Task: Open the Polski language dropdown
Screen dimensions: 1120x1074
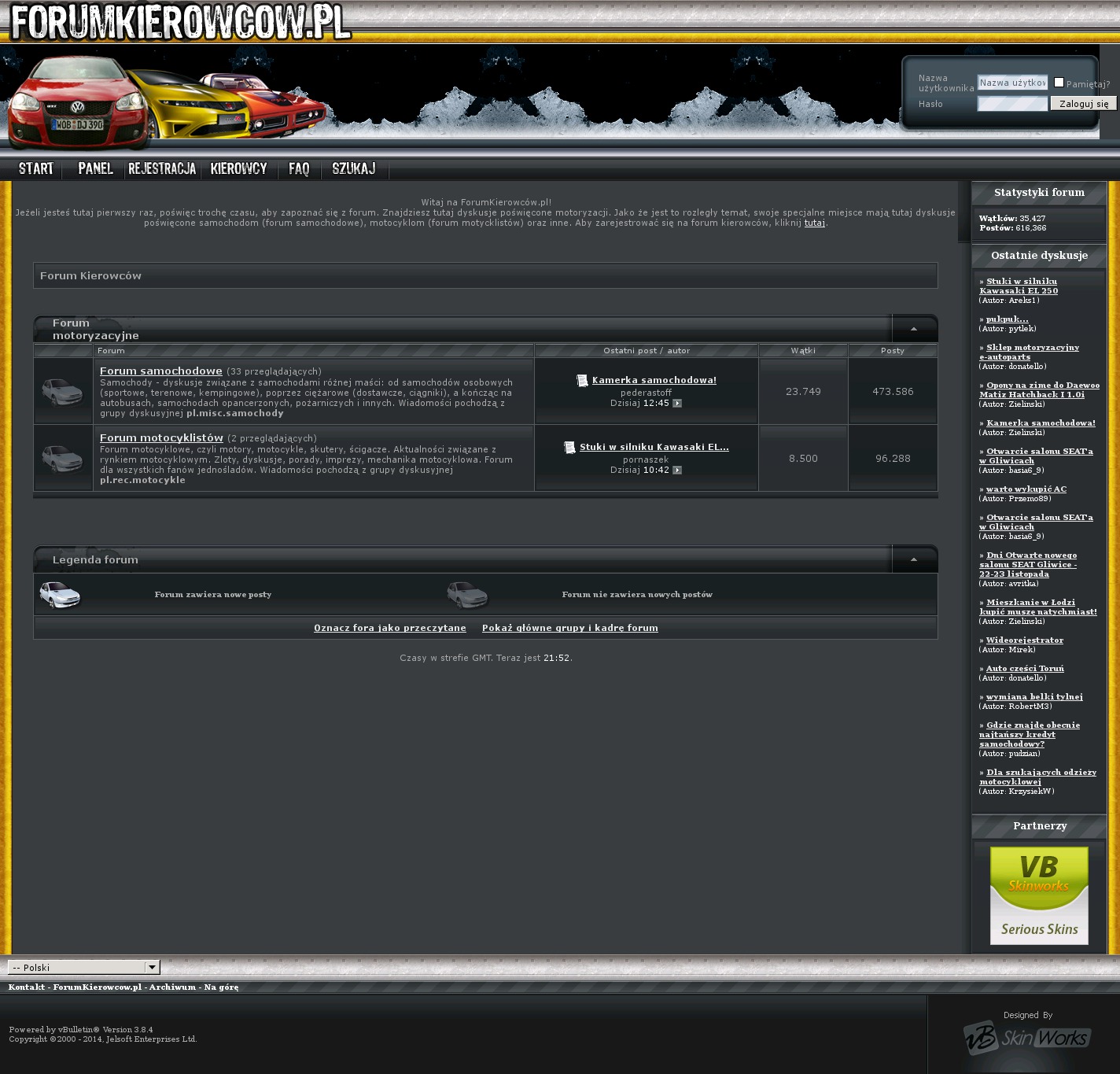Action: 83,967
